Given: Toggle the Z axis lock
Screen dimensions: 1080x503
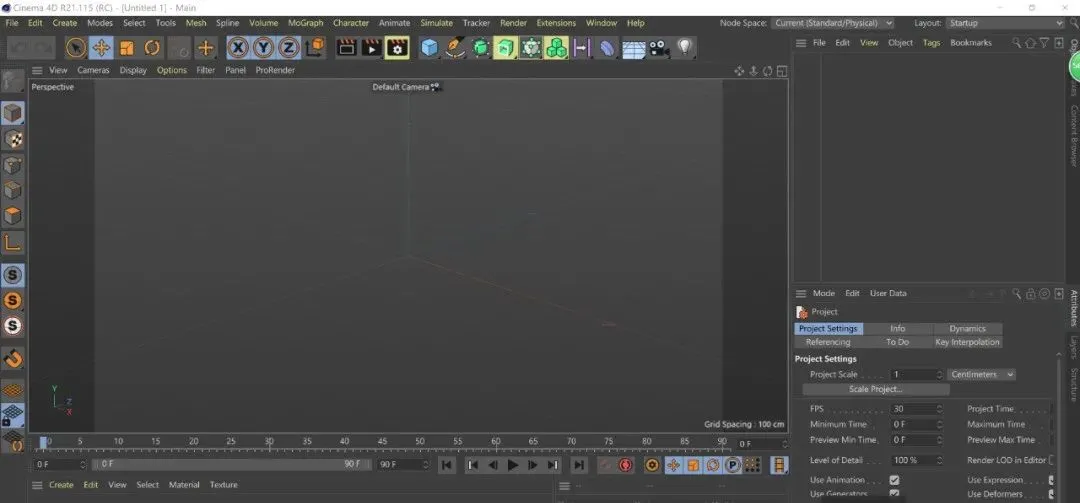Looking at the screenshot, I should click(x=289, y=48).
